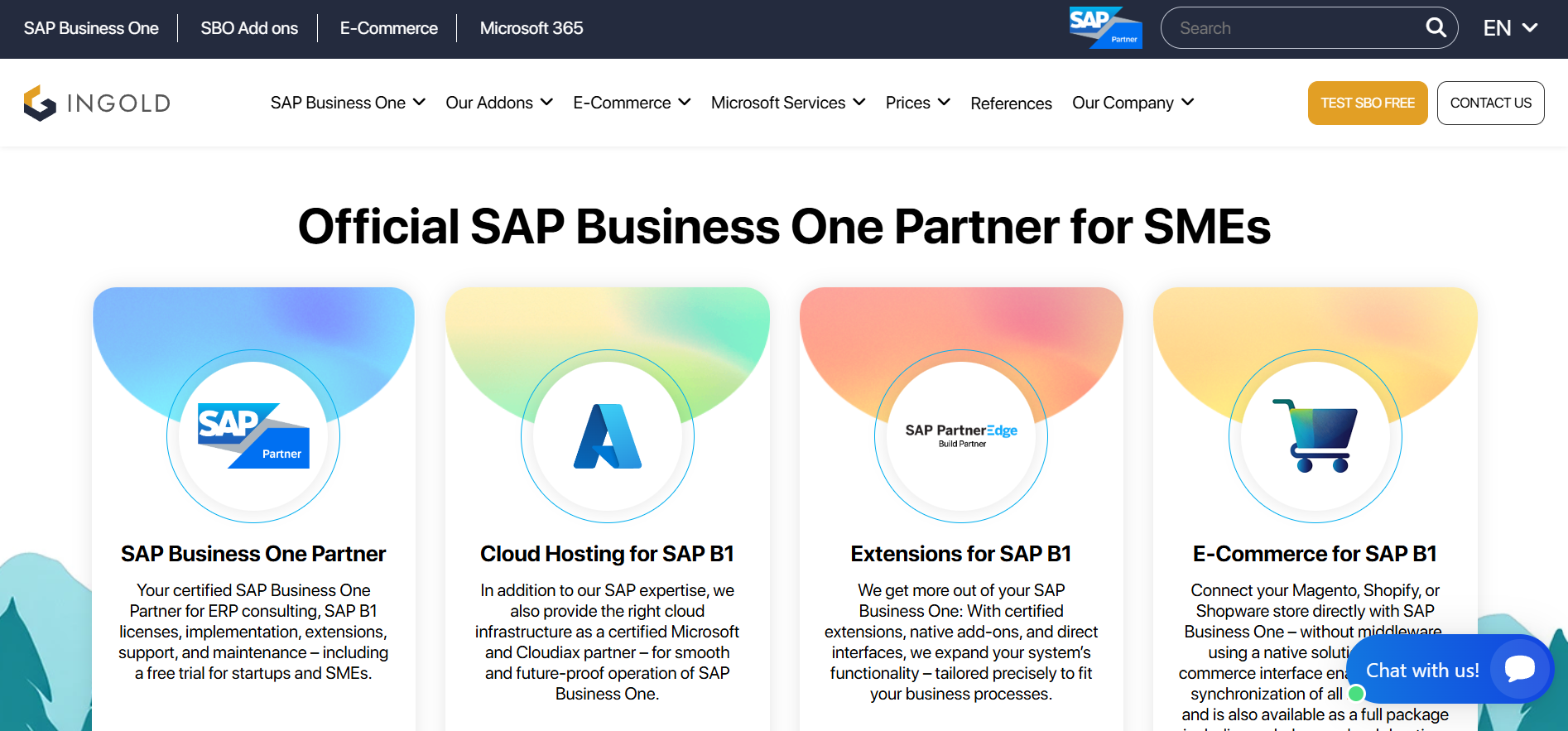Open SBO Add ons in the top bar
Screen dimensions: 1568x731
pos(249,28)
